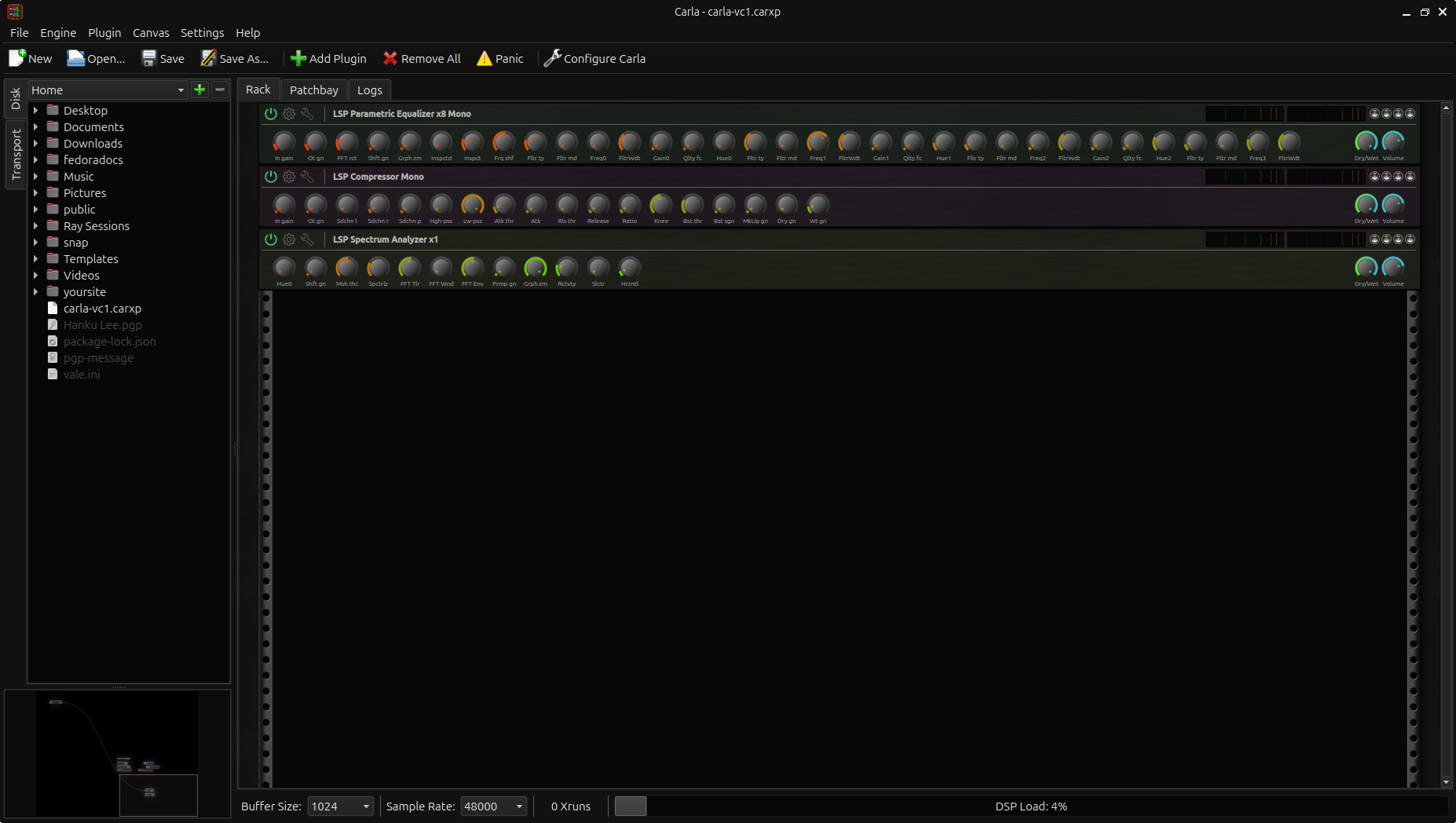Viewport: 1456px width, 823px height.
Task: Add disk location with green plus button
Action: click(x=199, y=90)
